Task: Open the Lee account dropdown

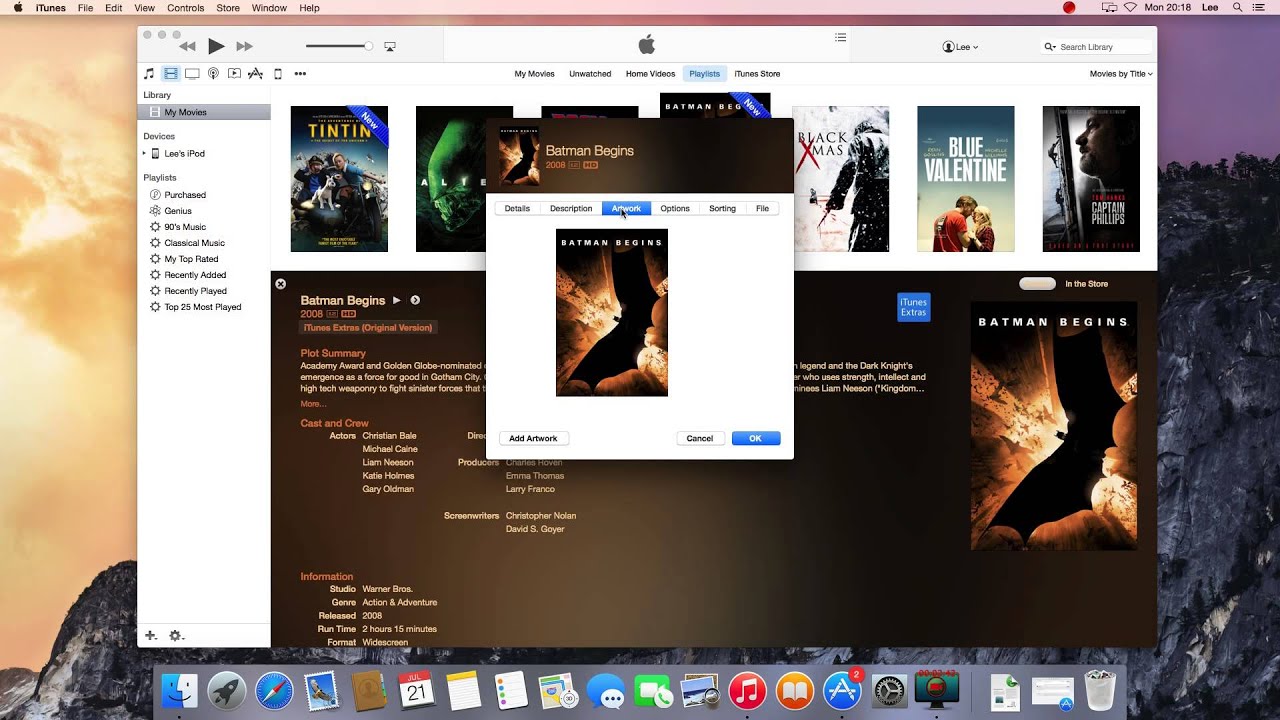Action: click(960, 47)
